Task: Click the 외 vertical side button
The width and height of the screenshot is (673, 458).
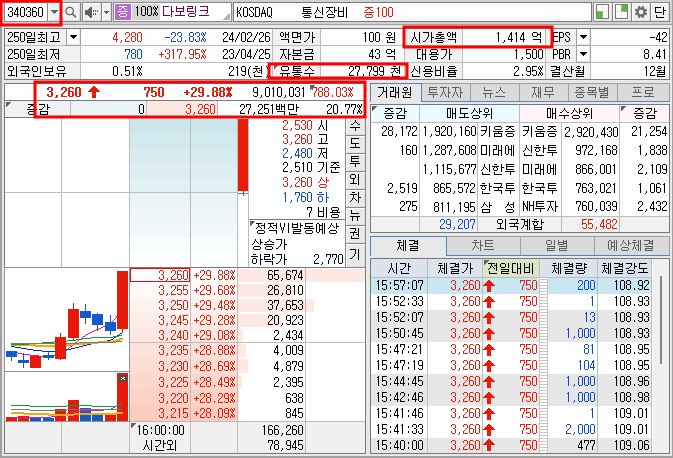Action: pos(355,179)
